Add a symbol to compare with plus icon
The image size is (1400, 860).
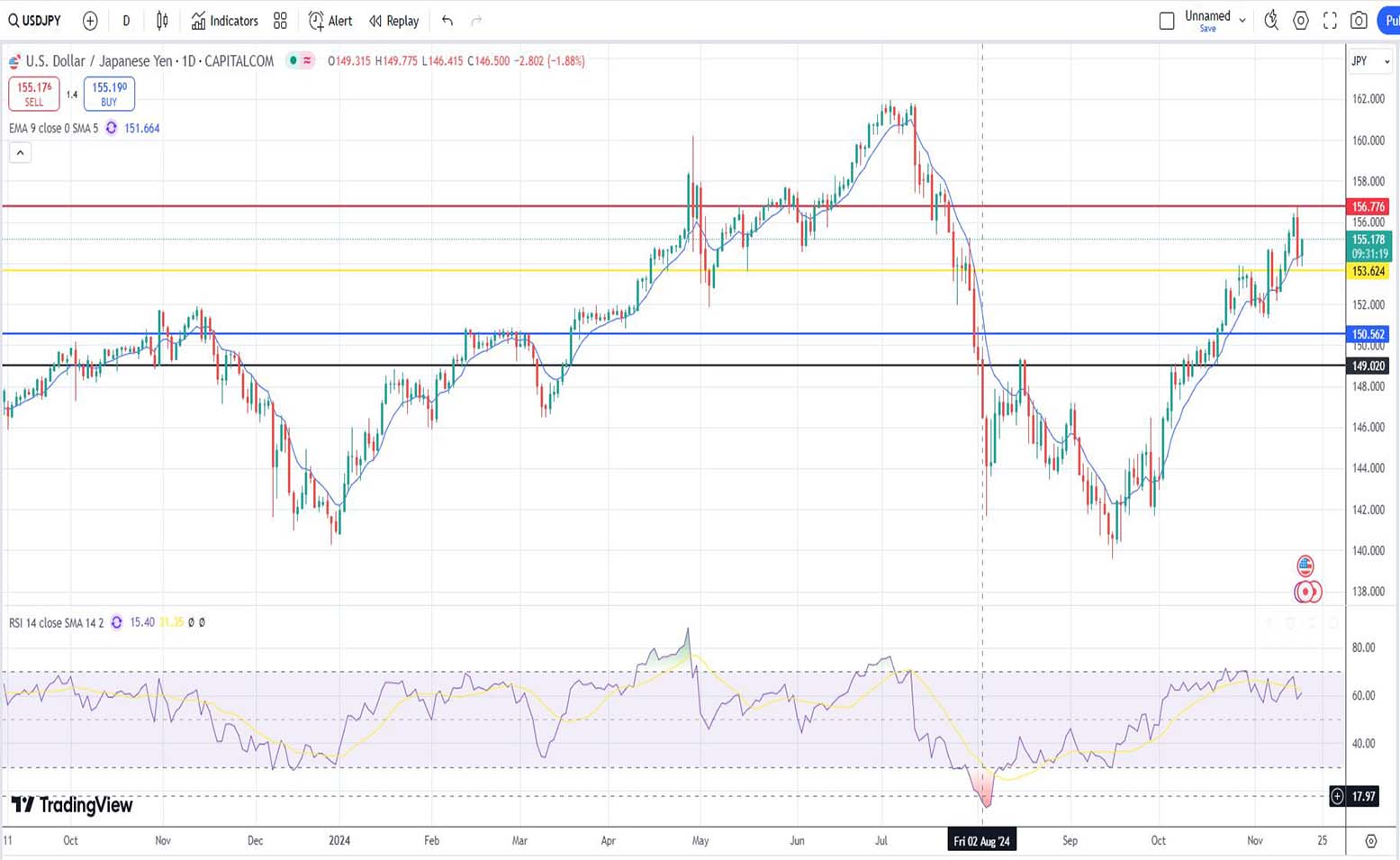[x=90, y=21]
